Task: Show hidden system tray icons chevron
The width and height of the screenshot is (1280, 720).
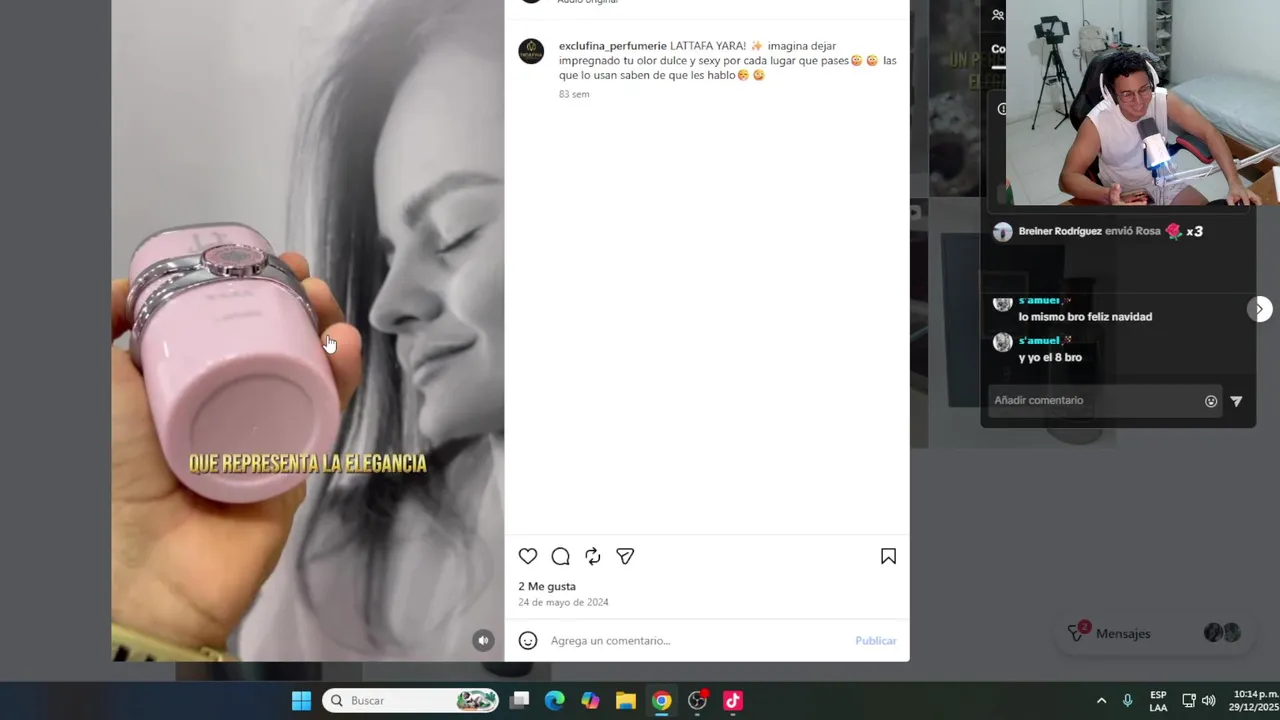Action: [1101, 700]
